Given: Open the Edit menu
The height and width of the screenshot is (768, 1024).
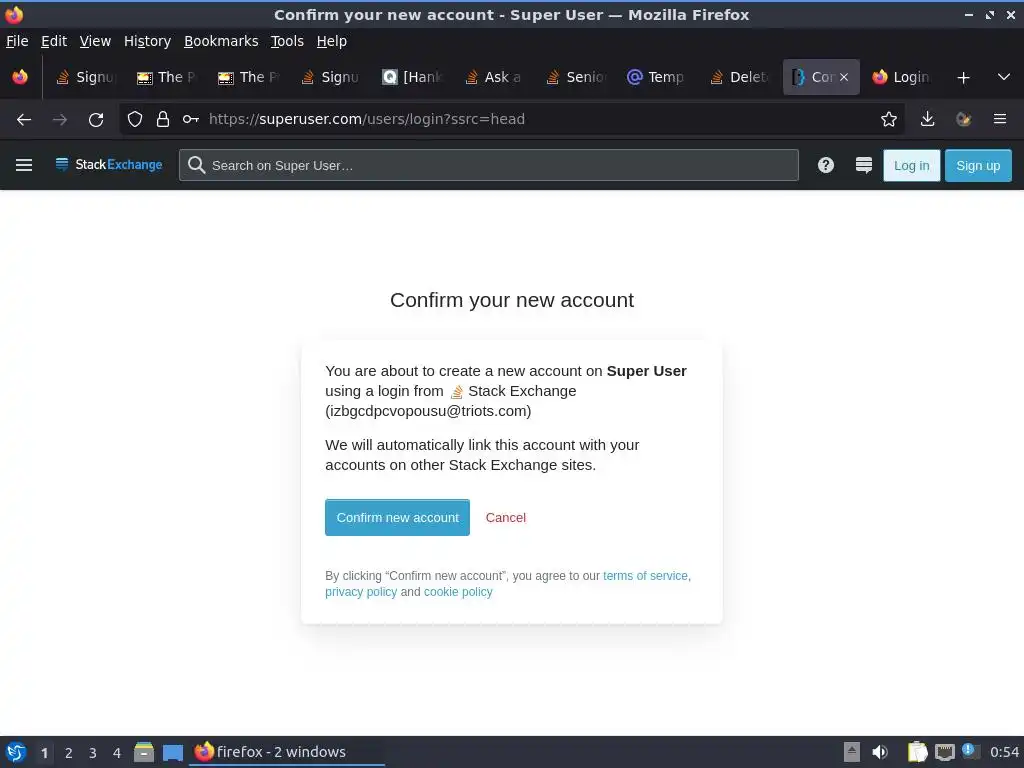Looking at the screenshot, I should pos(54,41).
